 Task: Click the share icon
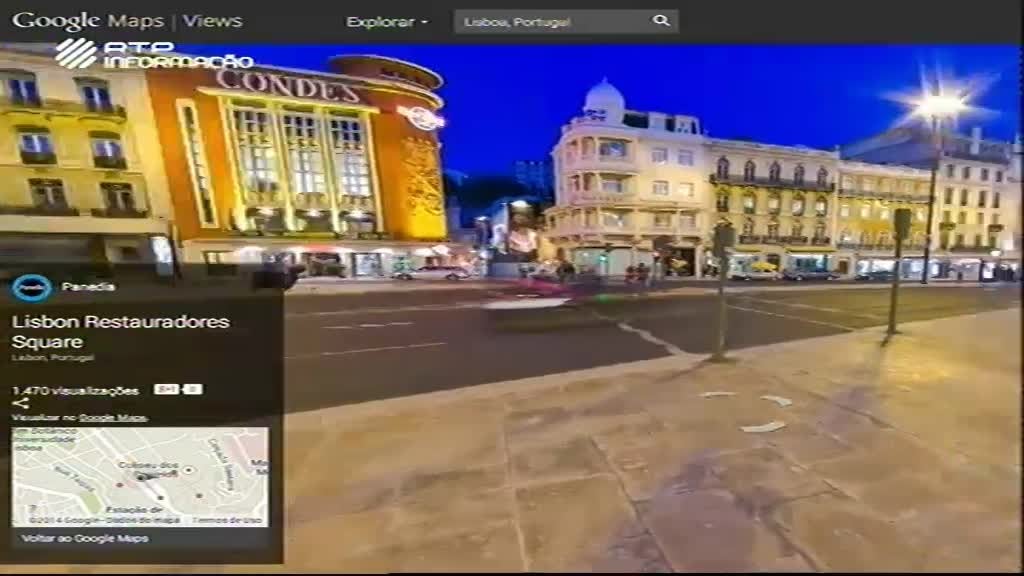20,404
